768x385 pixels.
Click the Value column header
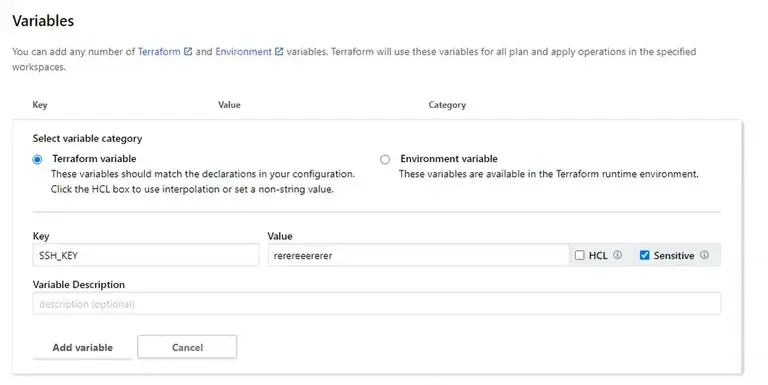click(229, 105)
